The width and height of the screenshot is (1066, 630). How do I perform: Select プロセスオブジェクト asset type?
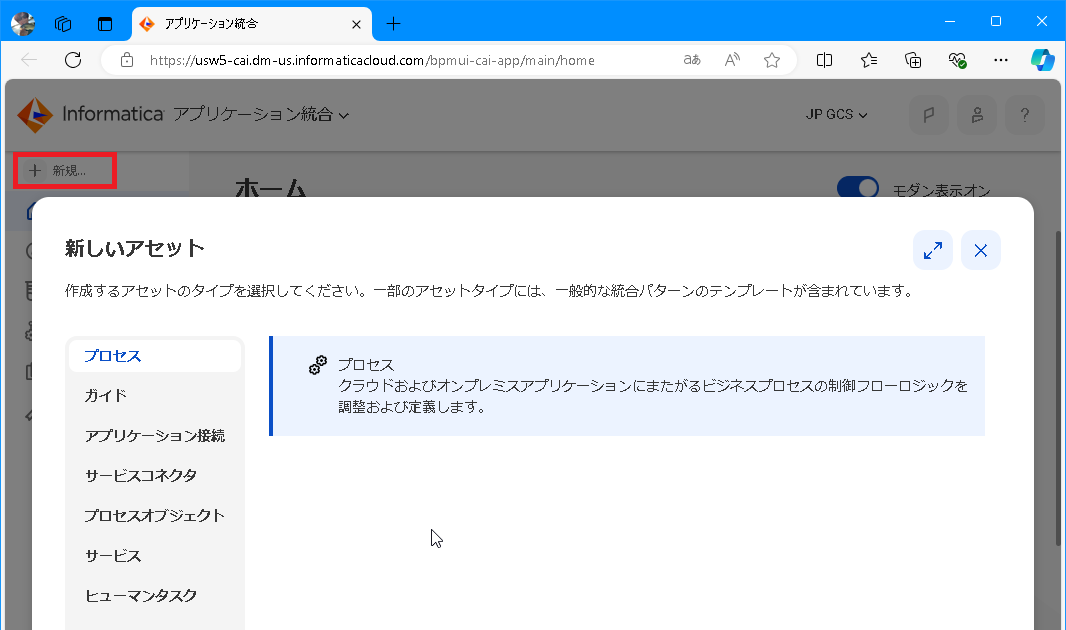[155, 516]
